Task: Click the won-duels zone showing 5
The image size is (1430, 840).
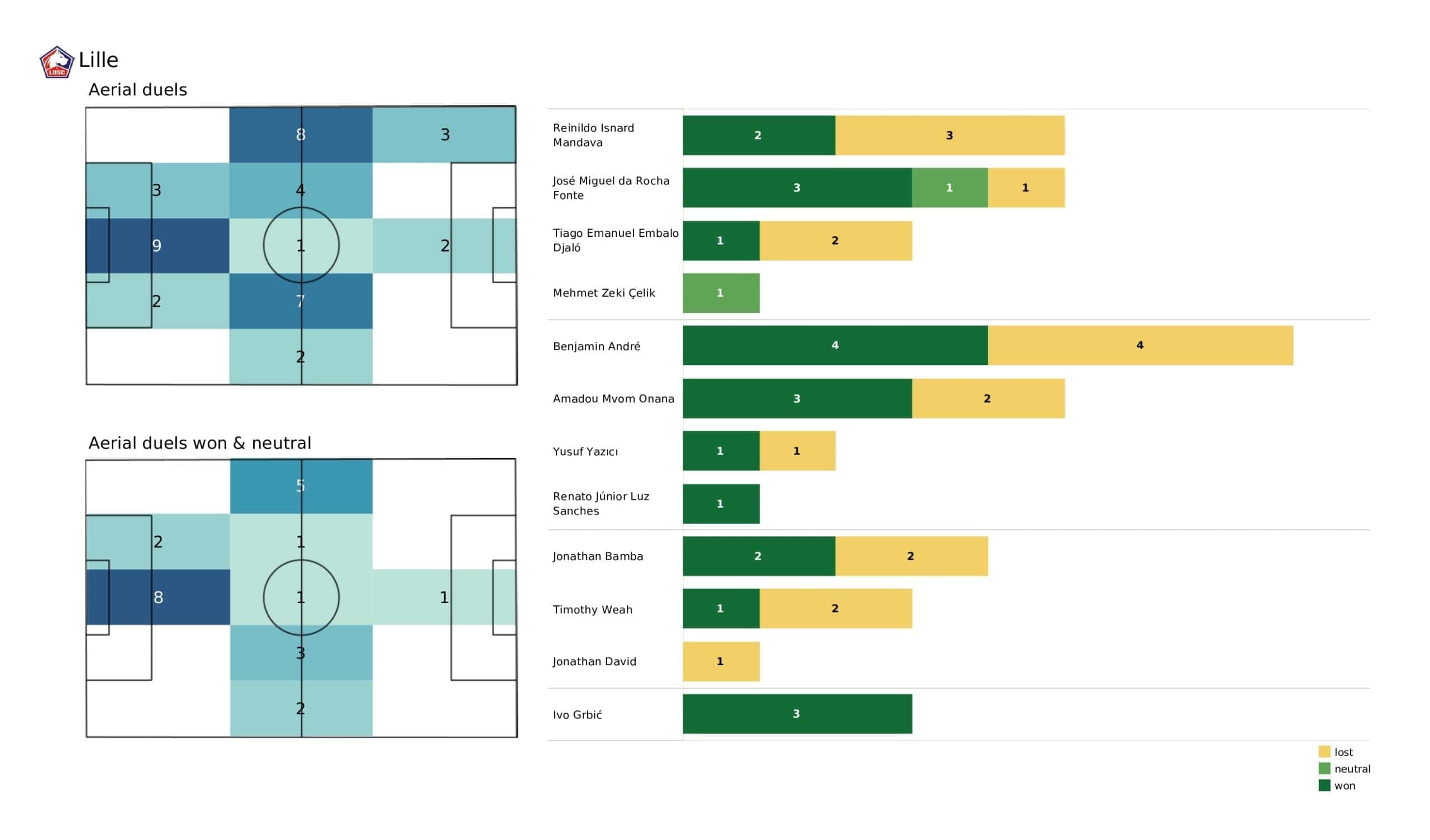Action: click(301, 486)
